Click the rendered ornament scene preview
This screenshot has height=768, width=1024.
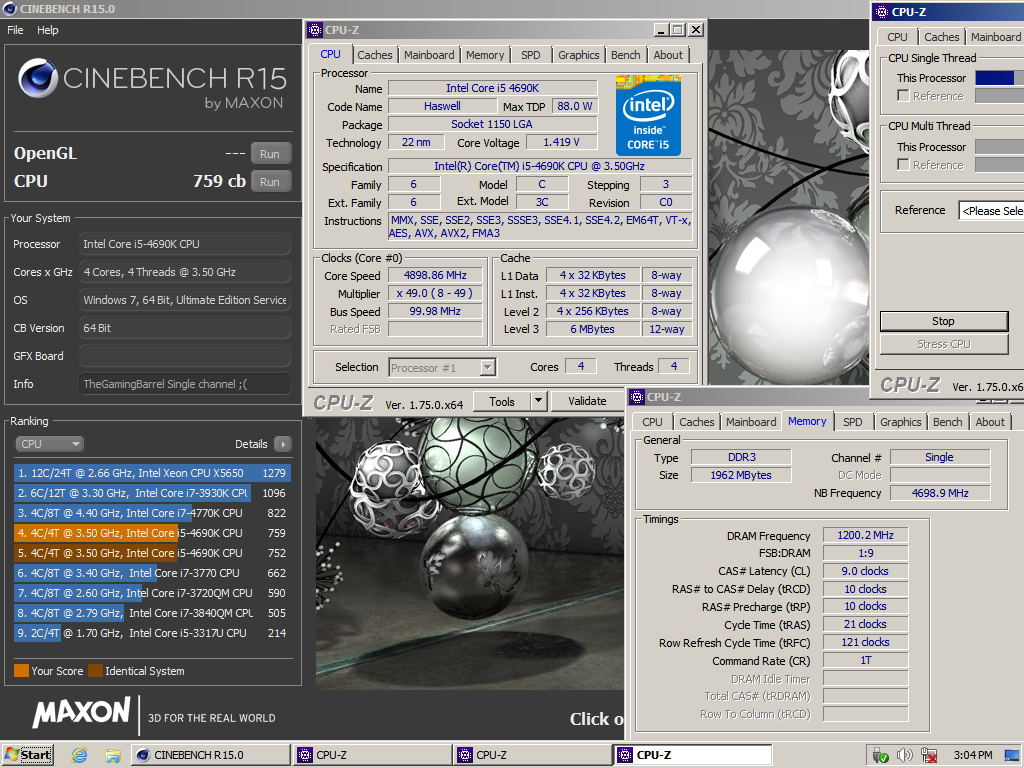click(470, 554)
